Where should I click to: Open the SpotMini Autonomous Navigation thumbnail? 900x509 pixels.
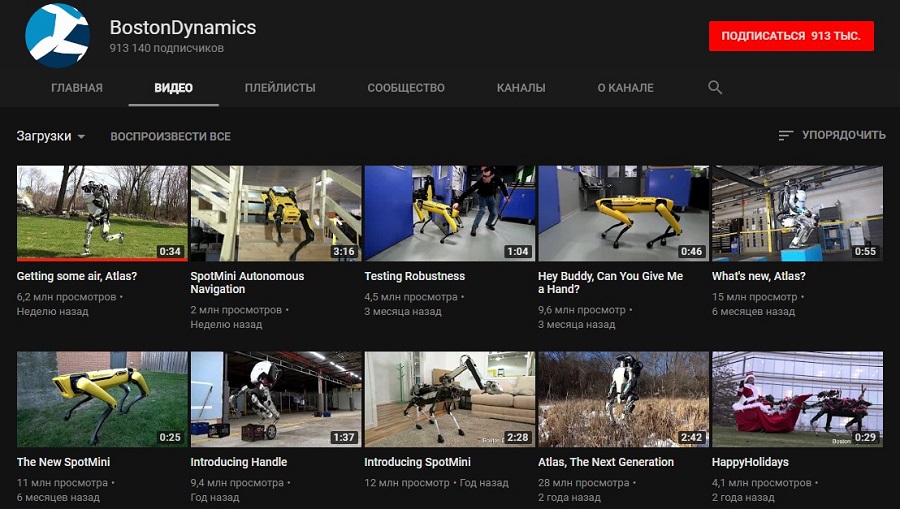276,213
